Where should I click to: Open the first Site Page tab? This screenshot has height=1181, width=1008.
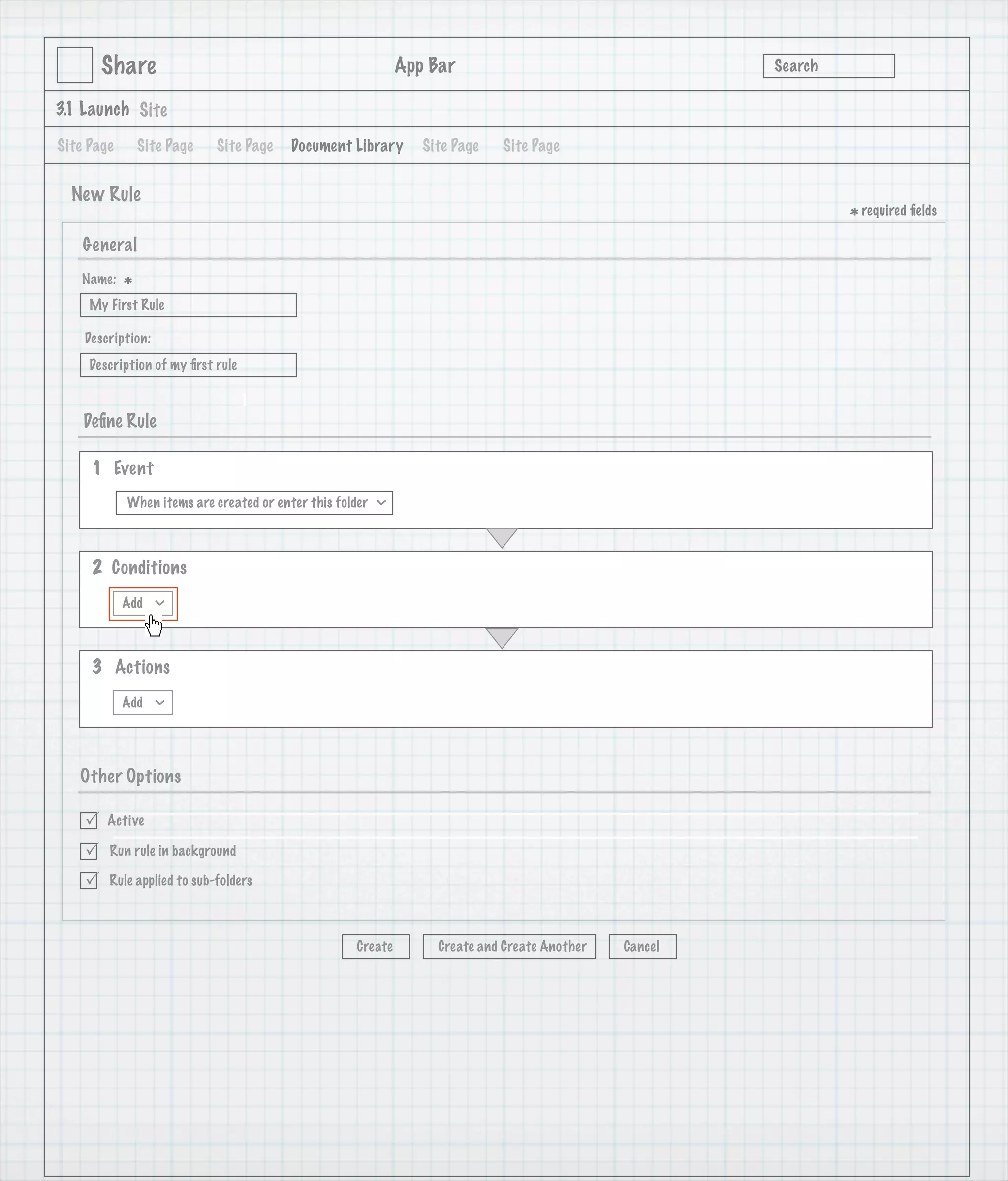pyautogui.click(x=86, y=146)
